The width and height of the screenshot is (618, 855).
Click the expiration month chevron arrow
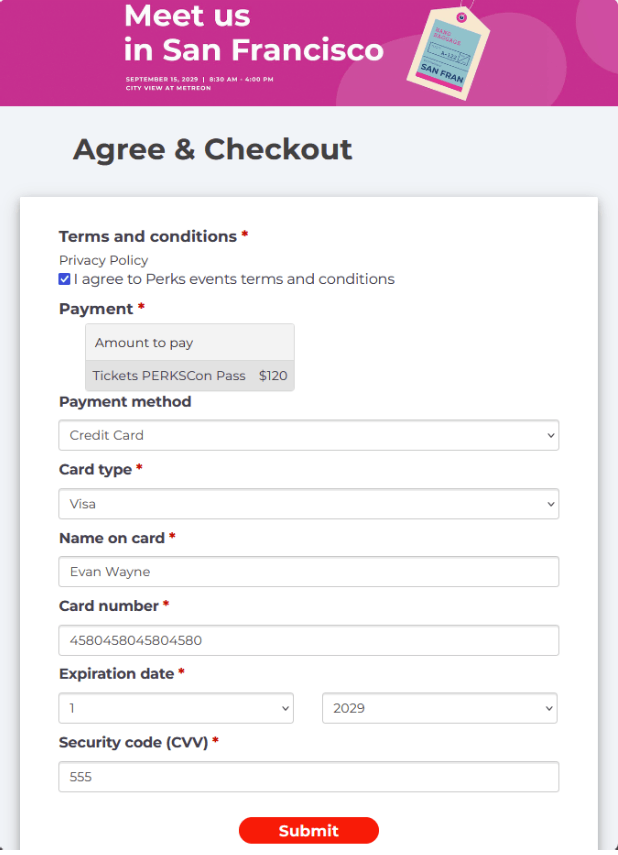pos(285,708)
